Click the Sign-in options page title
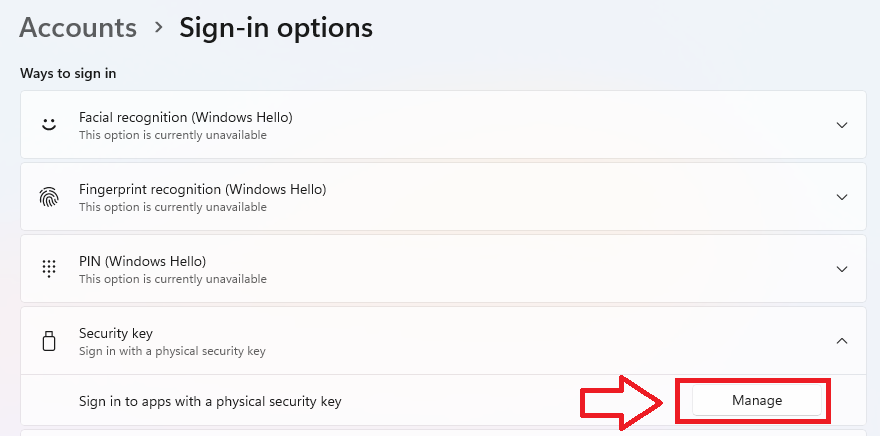 [x=276, y=28]
